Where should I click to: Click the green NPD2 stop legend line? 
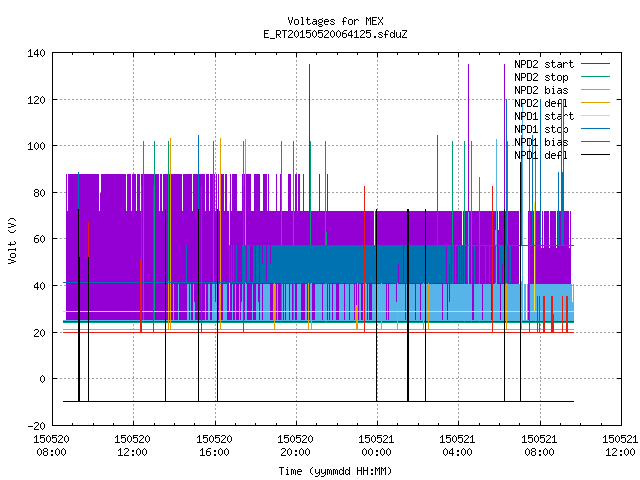coord(595,76)
